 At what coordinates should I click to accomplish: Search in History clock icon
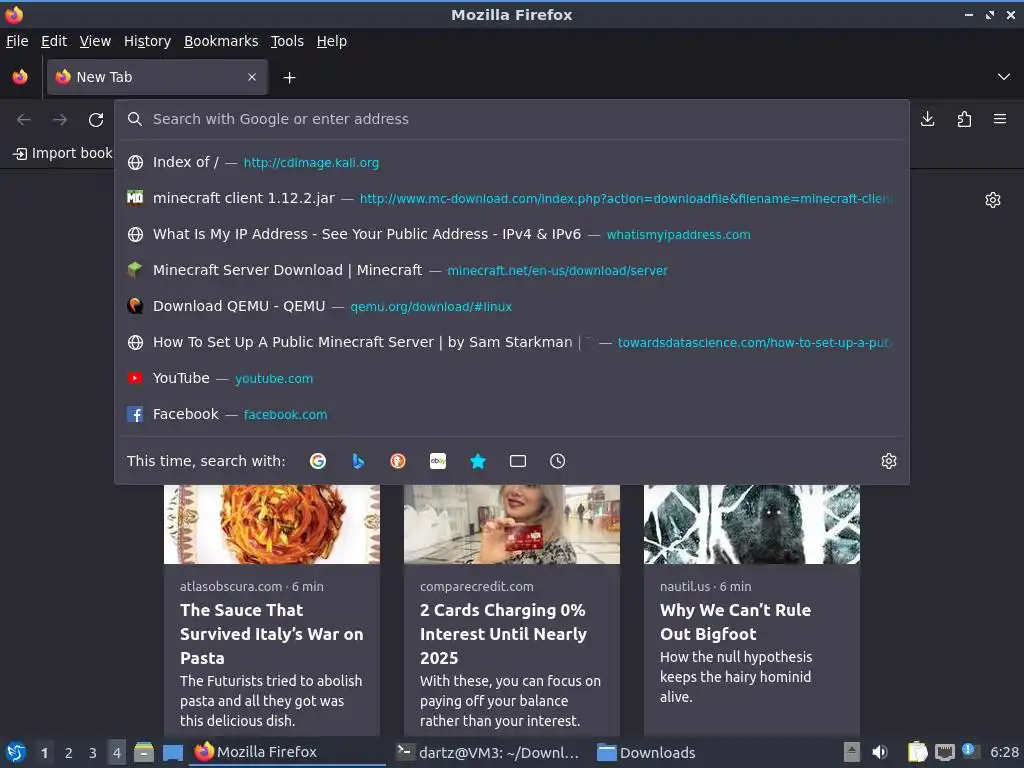point(558,461)
